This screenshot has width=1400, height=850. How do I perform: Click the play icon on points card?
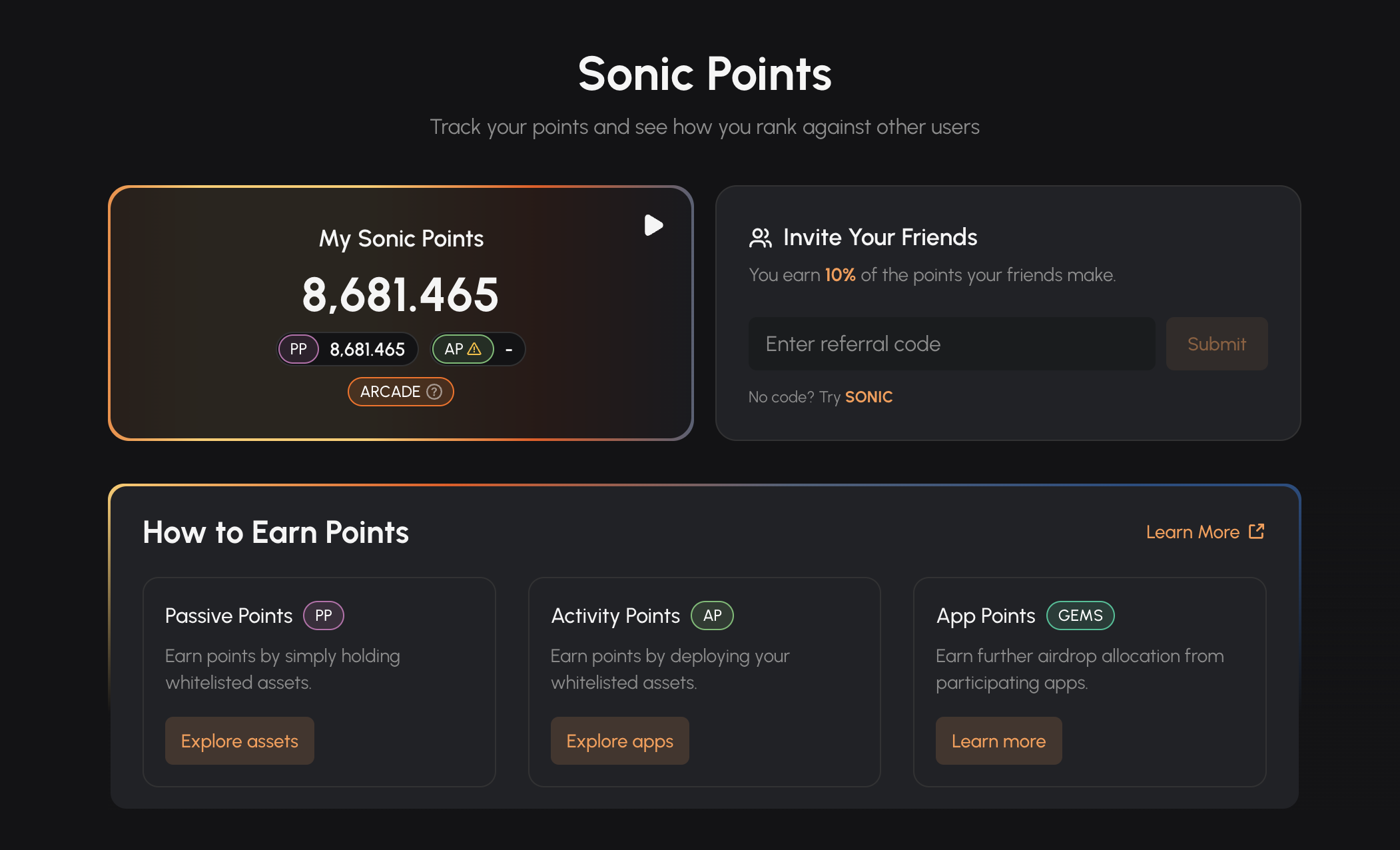(653, 225)
